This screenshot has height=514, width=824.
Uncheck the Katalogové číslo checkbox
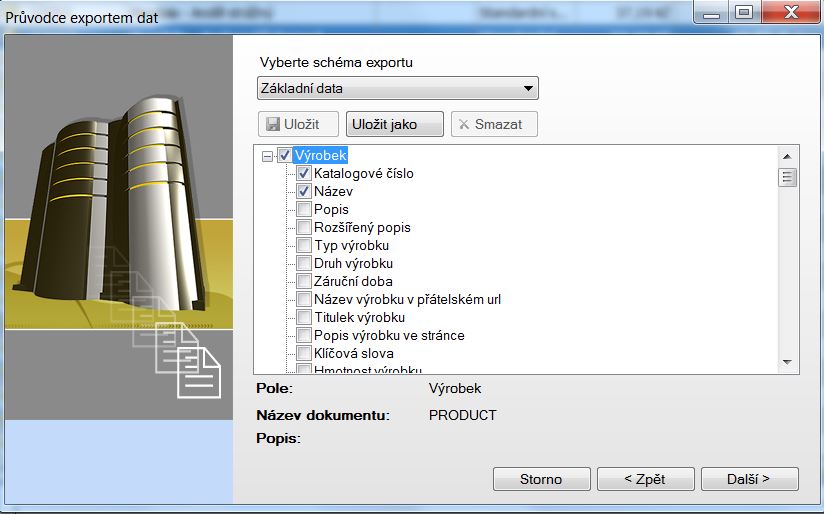pyautogui.click(x=304, y=174)
